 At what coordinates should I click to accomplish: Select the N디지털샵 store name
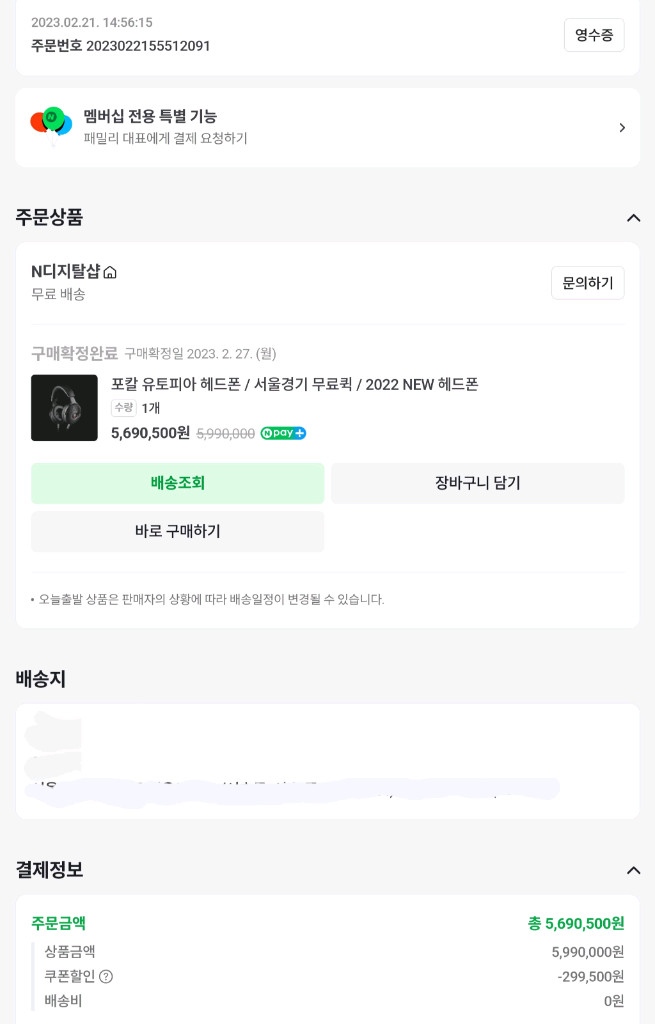click(62, 271)
